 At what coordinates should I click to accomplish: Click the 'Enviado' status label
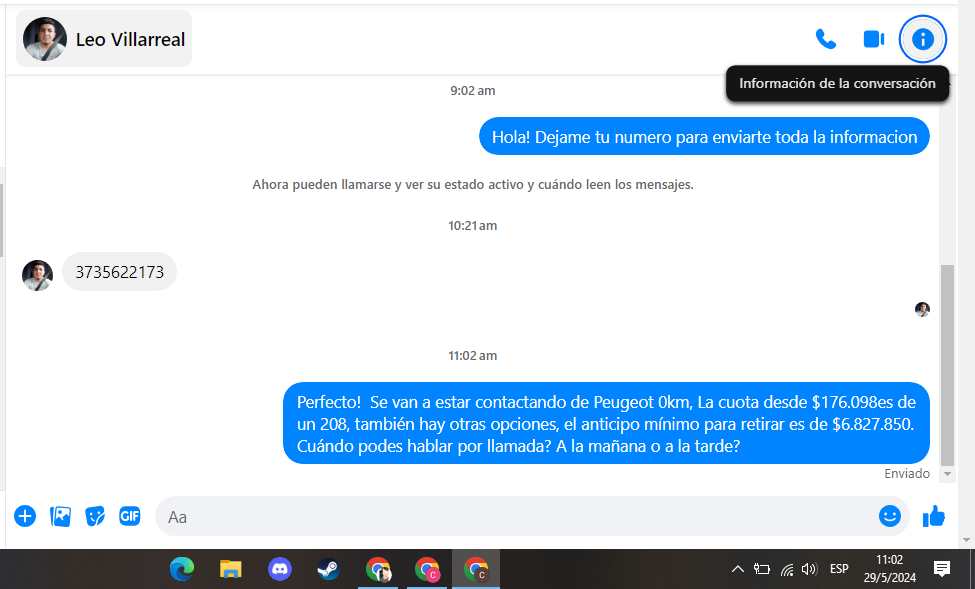point(907,474)
